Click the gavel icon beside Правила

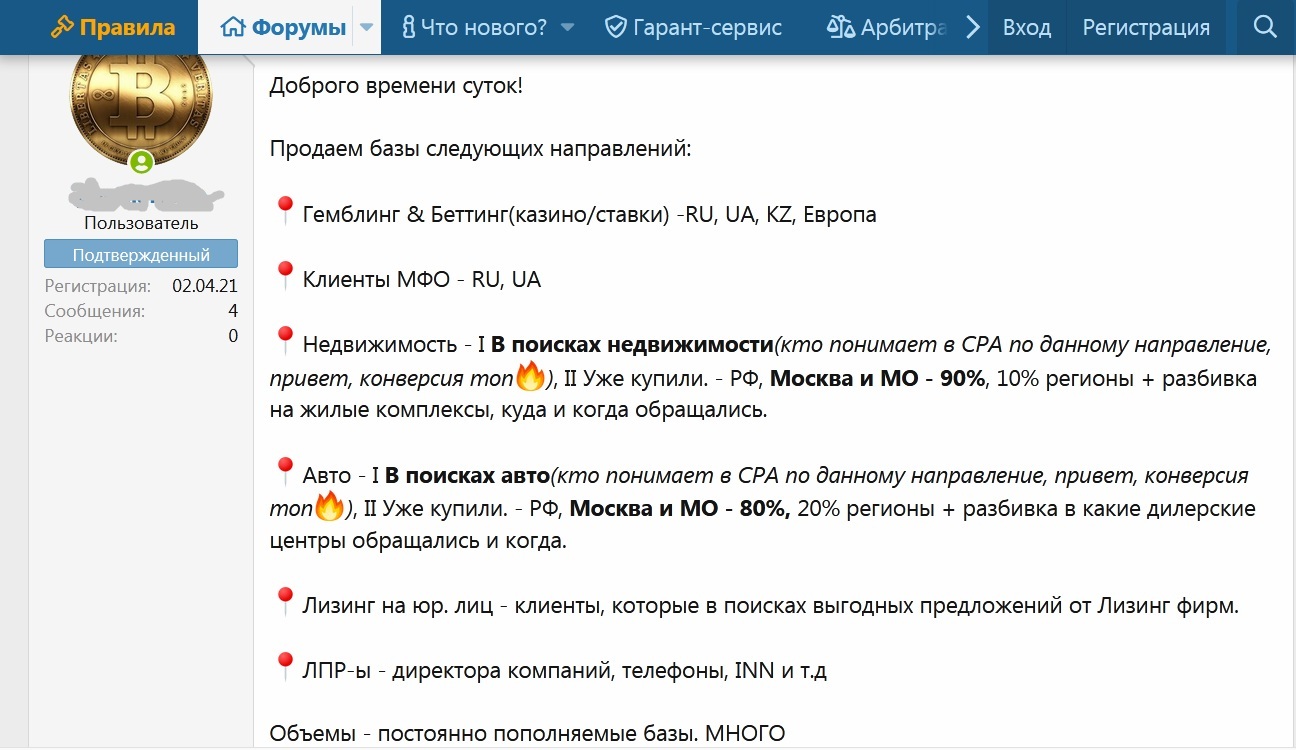click(x=62, y=27)
